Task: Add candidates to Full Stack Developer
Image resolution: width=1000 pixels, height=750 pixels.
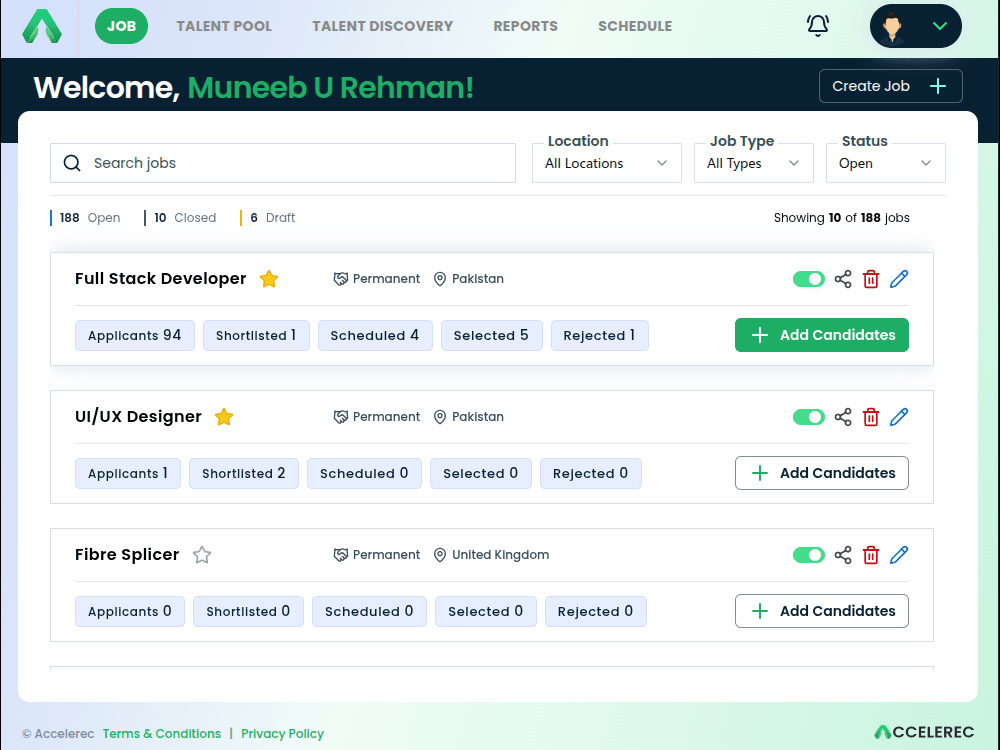Action: coord(821,335)
